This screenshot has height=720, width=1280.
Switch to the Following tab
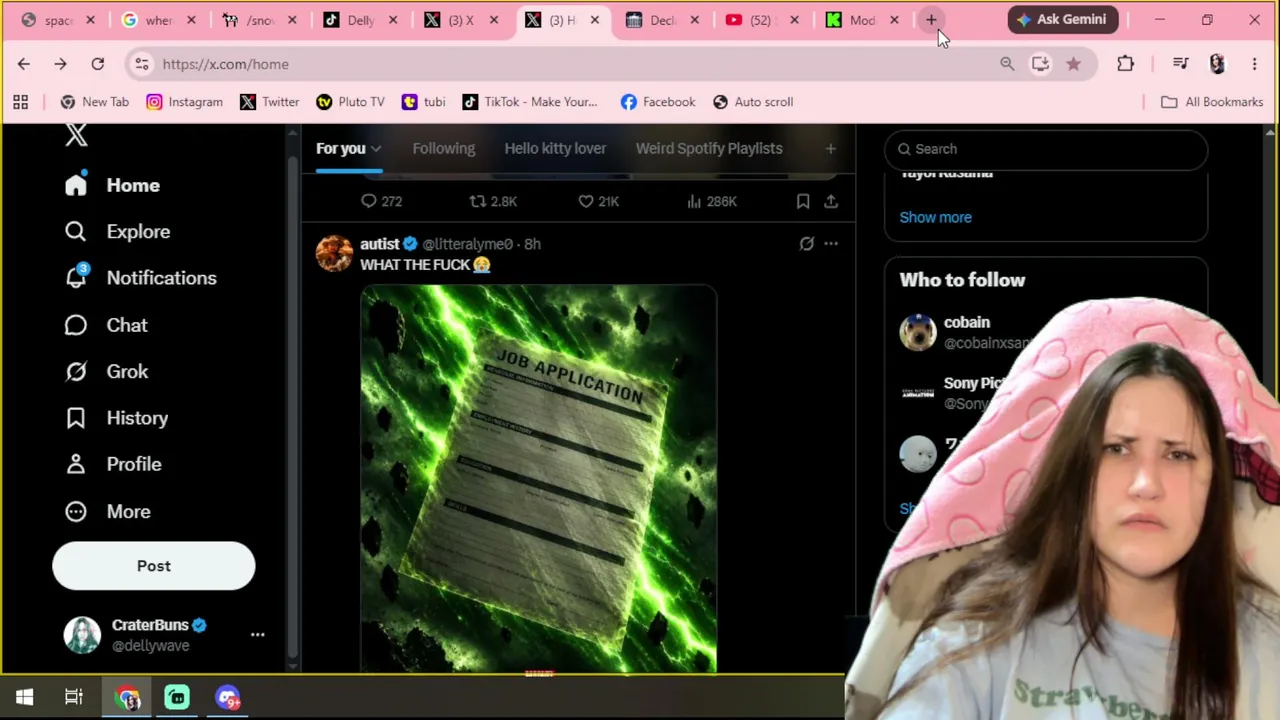(x=444, y=148)
